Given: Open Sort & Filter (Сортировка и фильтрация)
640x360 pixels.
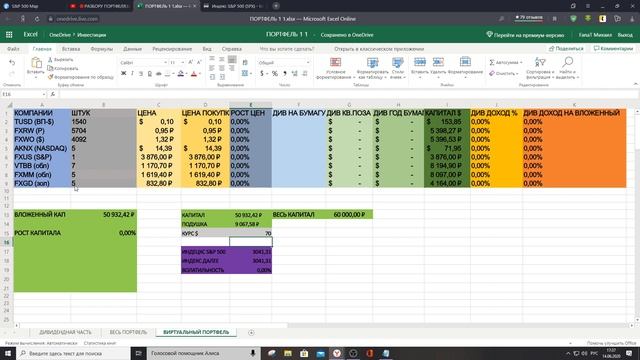Looking at the screenshot, I should pos(540,68).
